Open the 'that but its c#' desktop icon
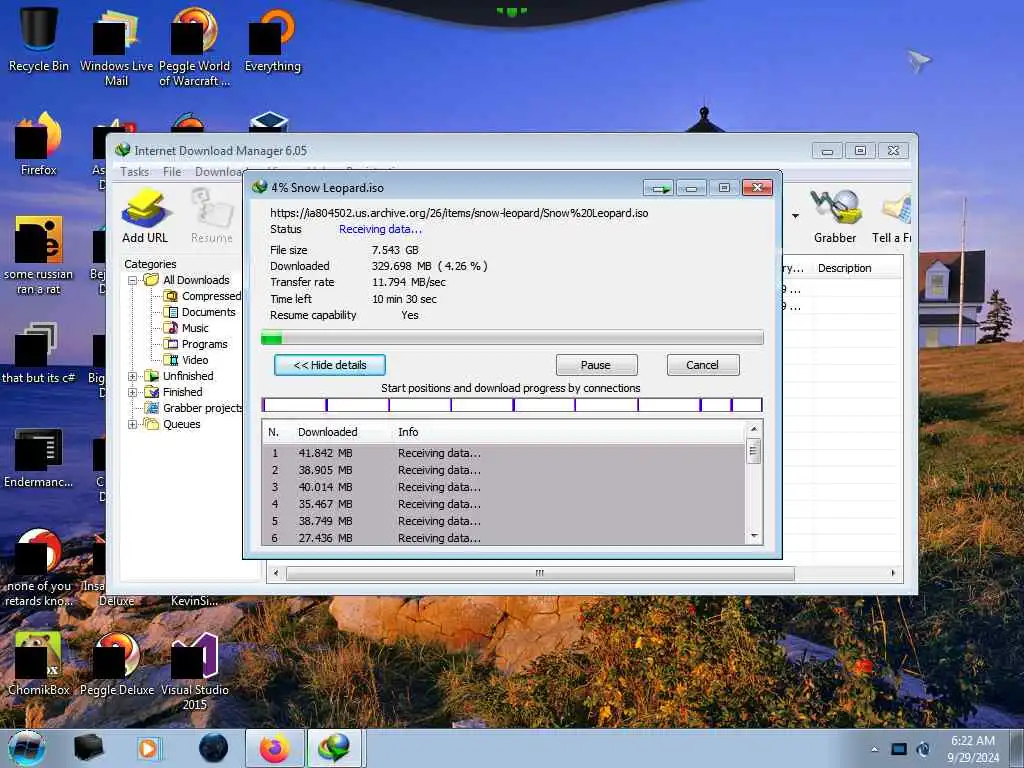This screenshot has width=1024, height=768. click(x=39, y=353)
